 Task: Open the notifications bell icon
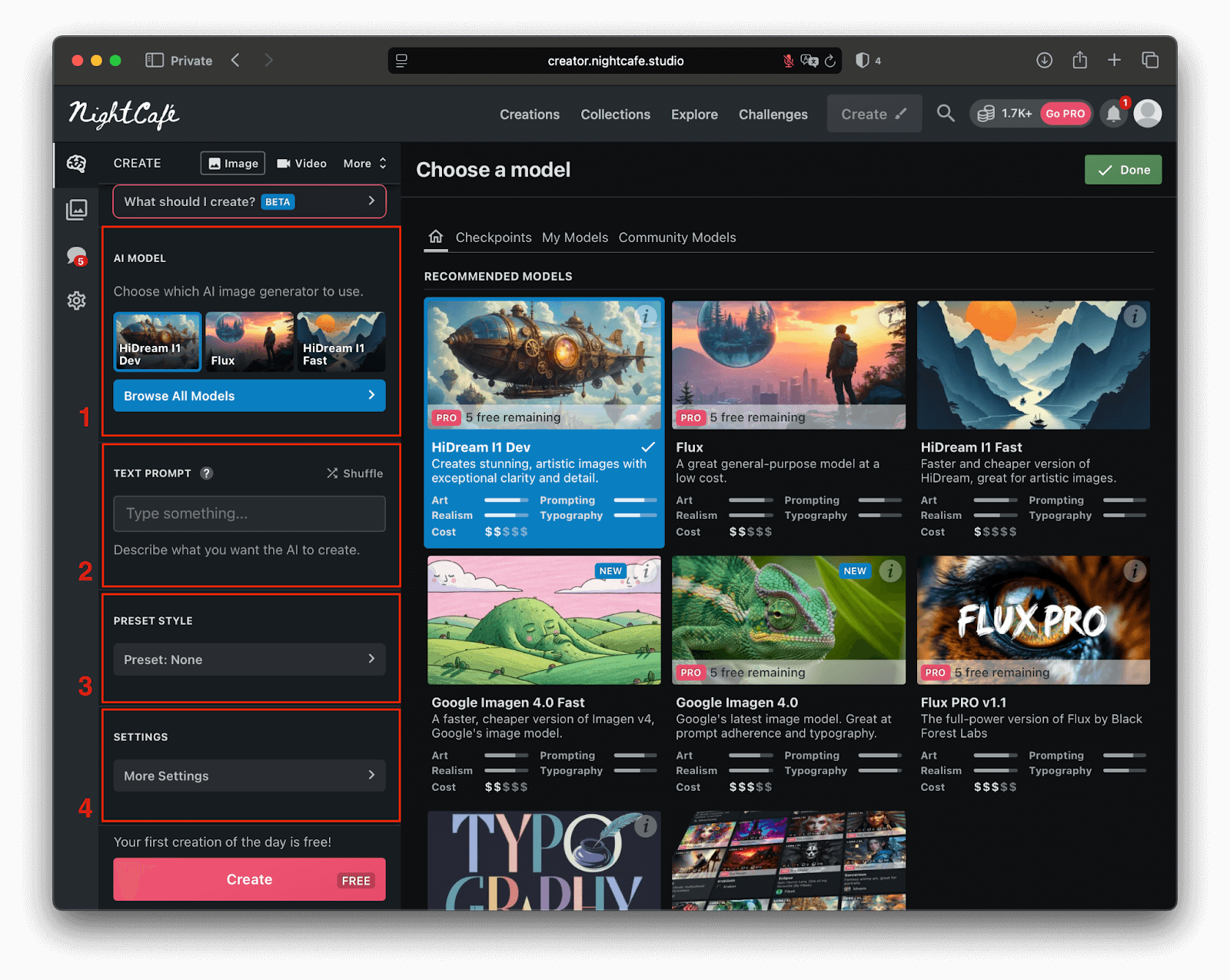pyautogui.click(x=1113, y=114)
